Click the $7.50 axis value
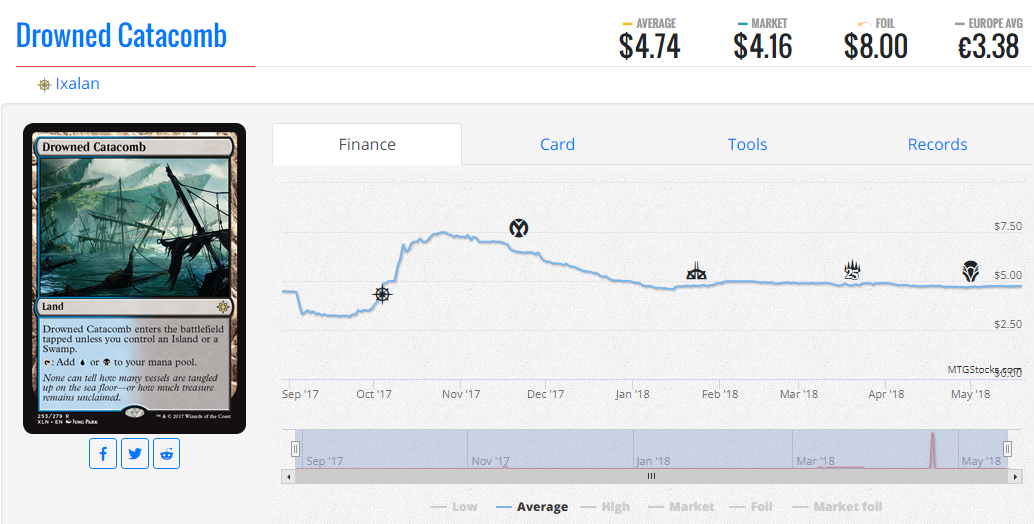Viewport: 1034px width, 524px height. point(1008,226)
